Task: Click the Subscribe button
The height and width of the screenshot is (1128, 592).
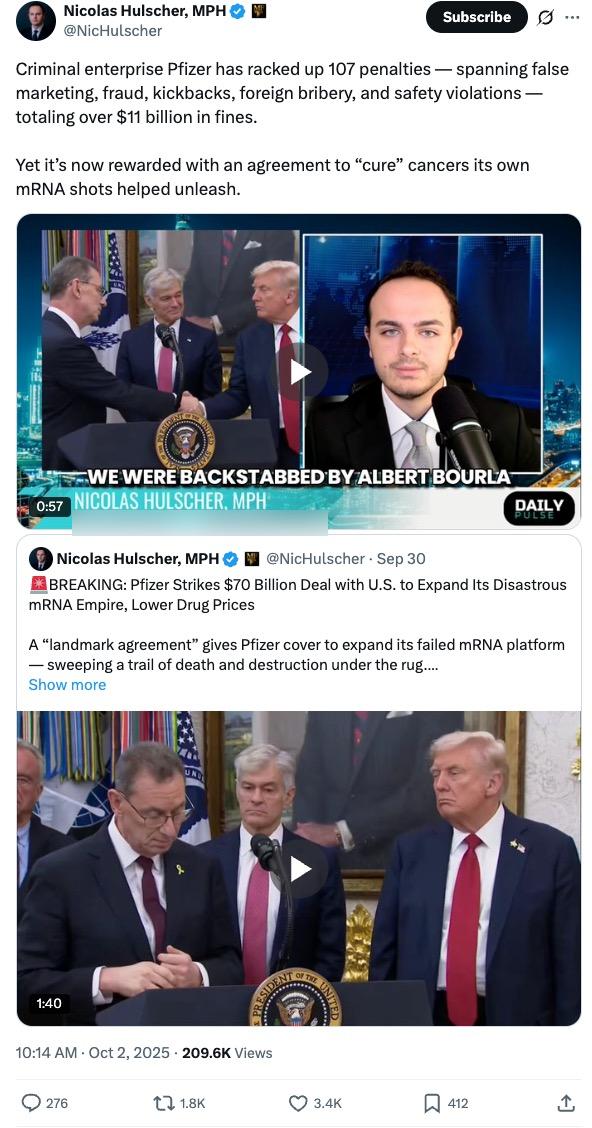Action: (x=476, y=17)
